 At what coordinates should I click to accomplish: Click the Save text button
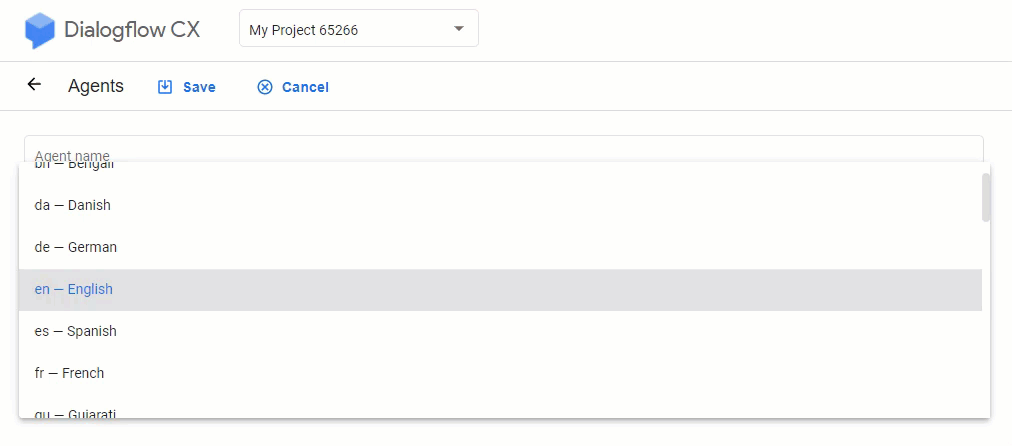tap(199, 87)
